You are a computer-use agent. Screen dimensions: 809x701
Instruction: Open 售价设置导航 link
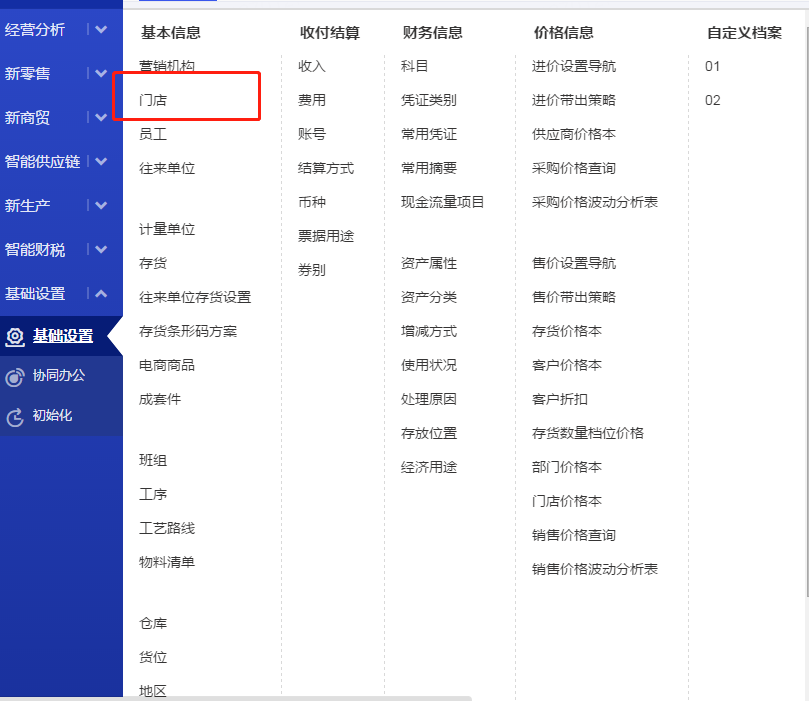(x=574, y=263)
